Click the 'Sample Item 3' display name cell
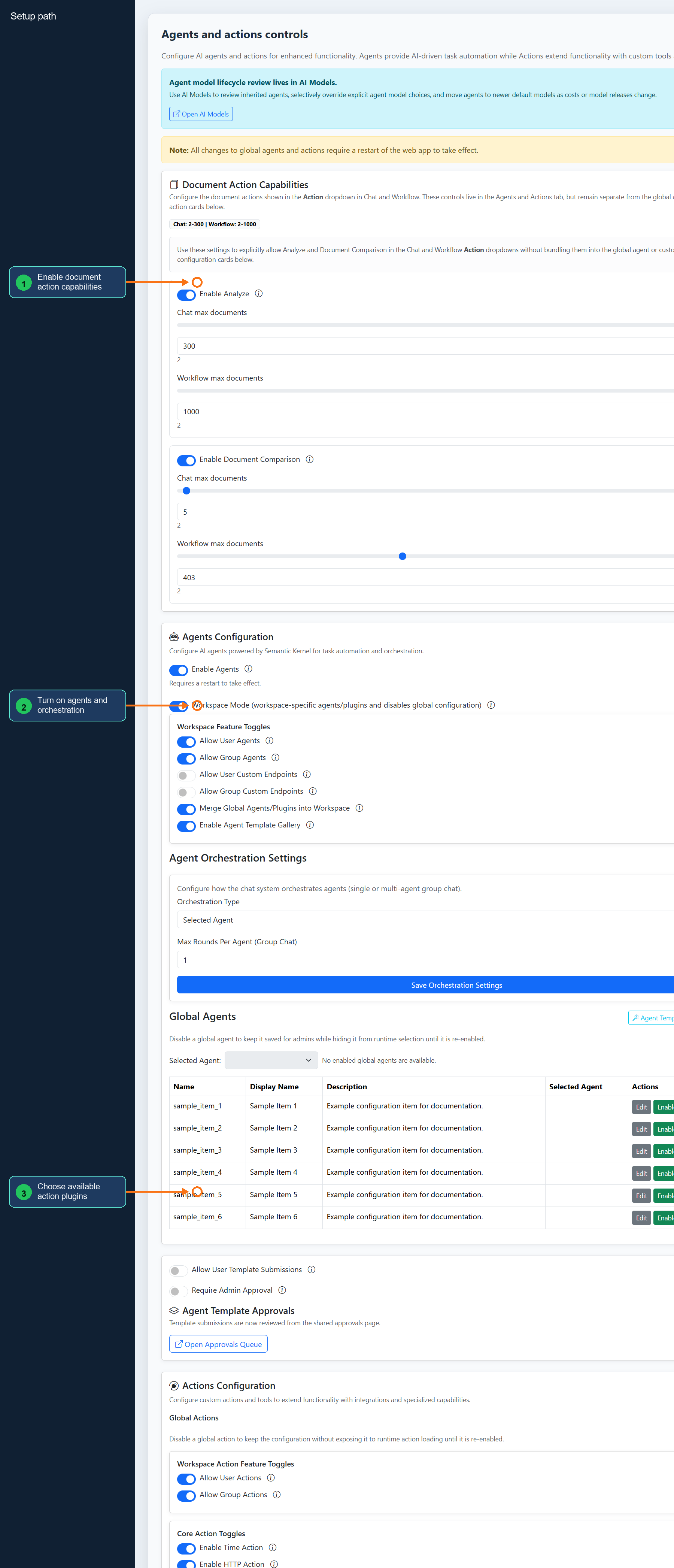 tap(284, 1150)
